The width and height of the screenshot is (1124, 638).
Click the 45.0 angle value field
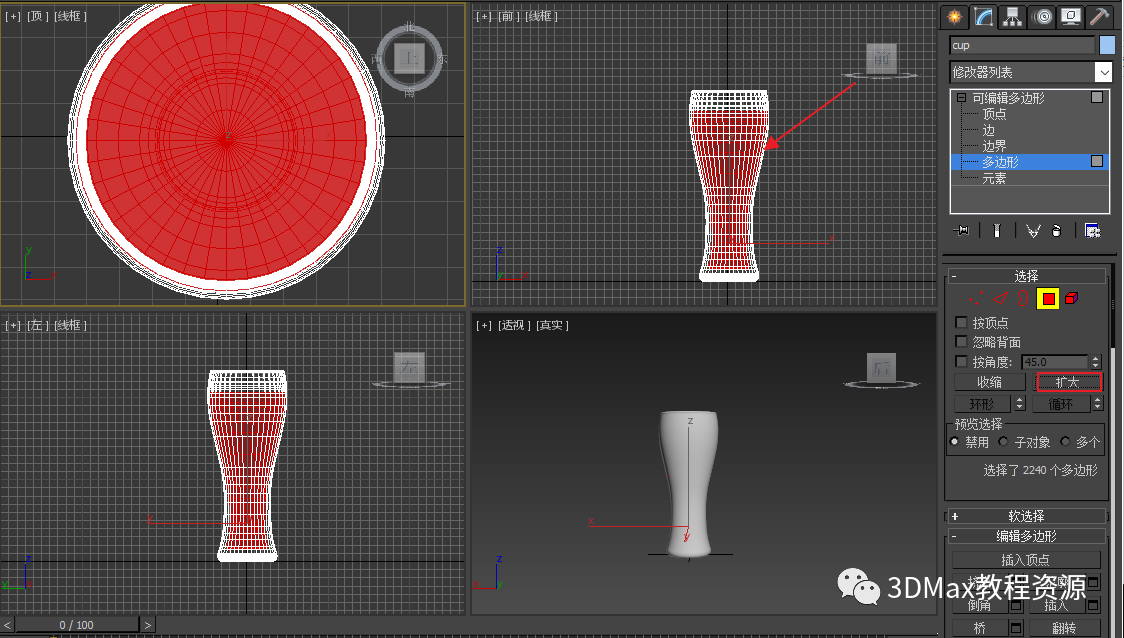(x=1055, y=362)
